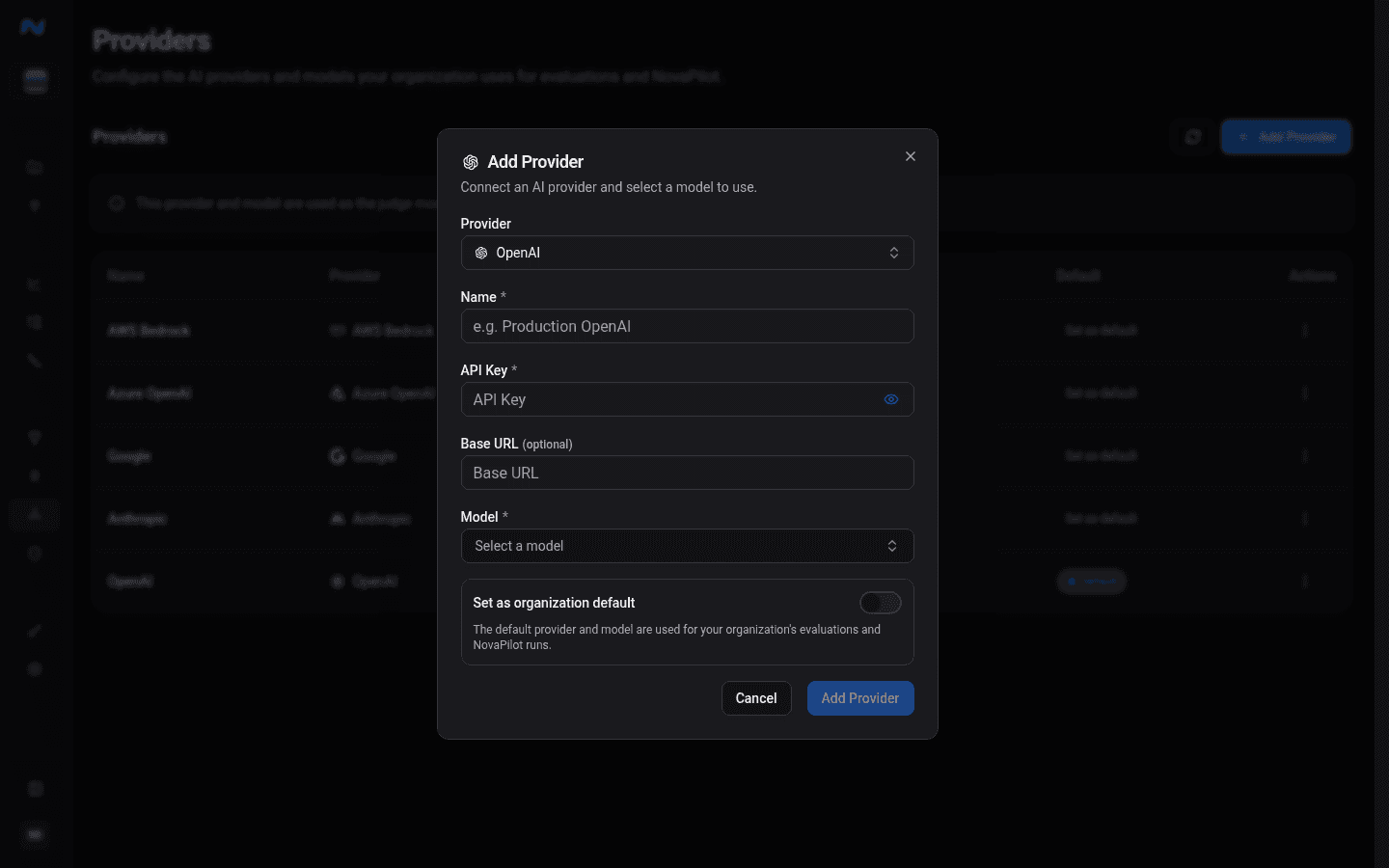Click 'Set as organization default' label text

pos(554,603)
